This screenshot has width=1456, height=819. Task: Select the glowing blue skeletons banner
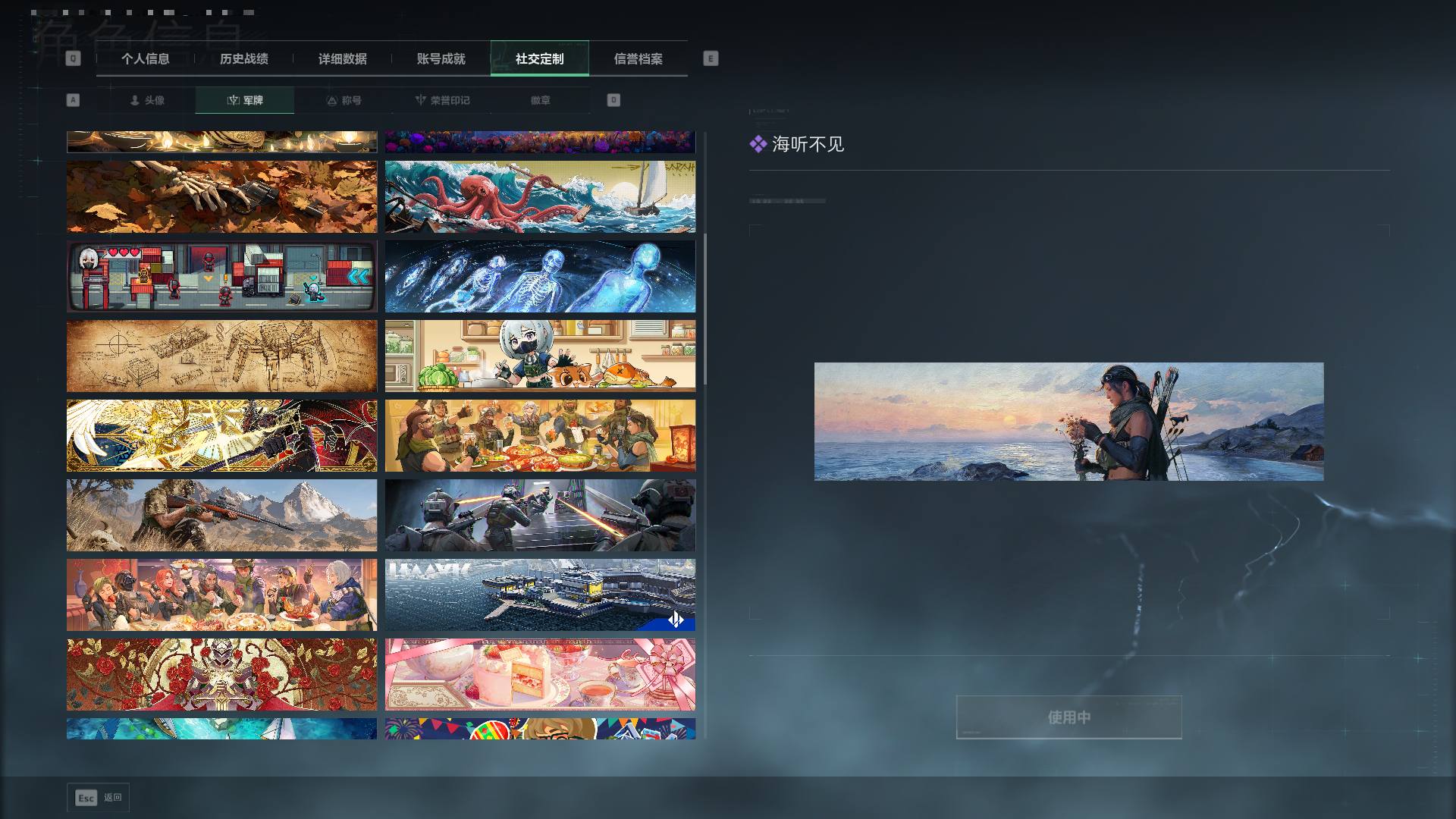(540, 277)
